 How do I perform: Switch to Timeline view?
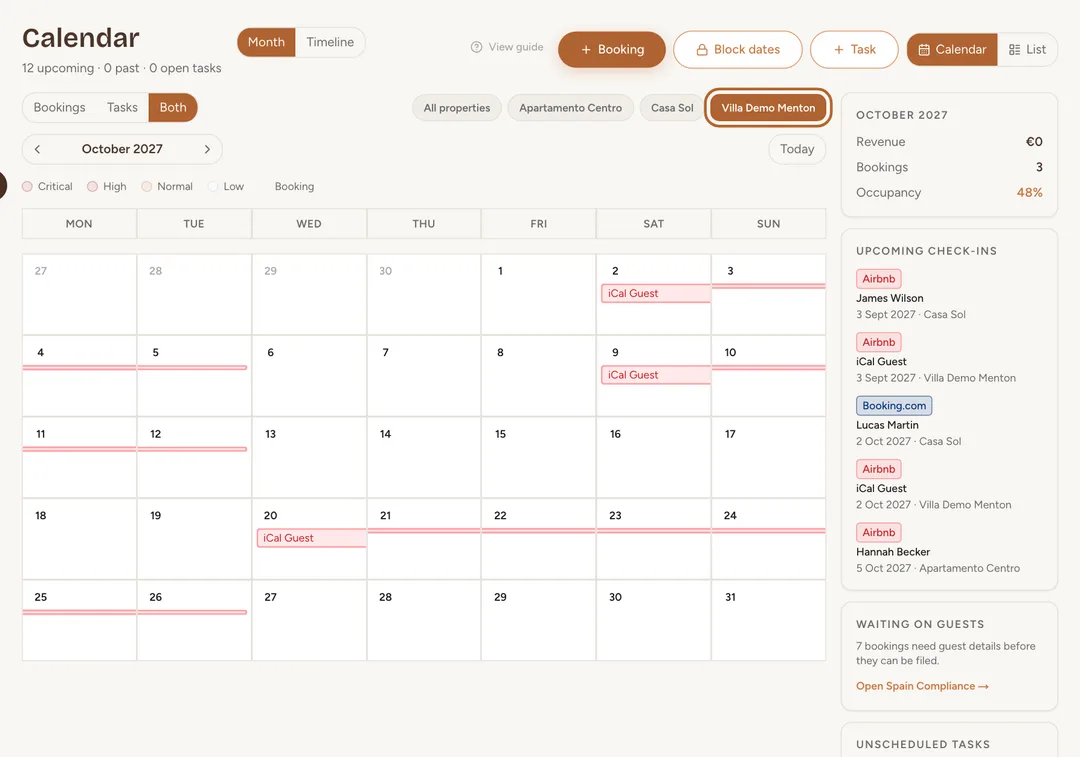[x=330, y=42]
